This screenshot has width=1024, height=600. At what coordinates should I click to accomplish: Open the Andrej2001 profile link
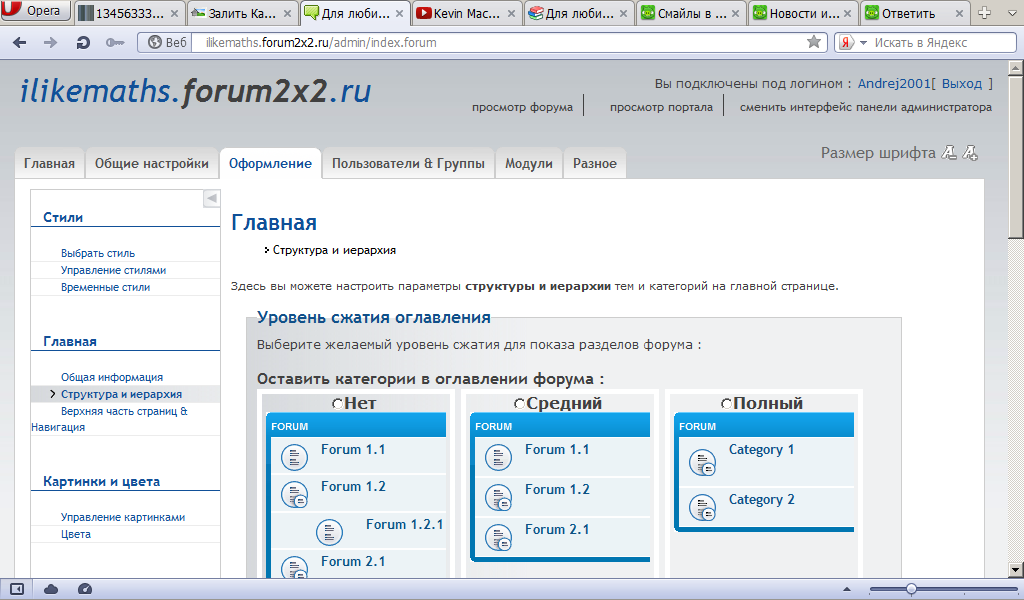pyautogui.click(x=893, y=84)
